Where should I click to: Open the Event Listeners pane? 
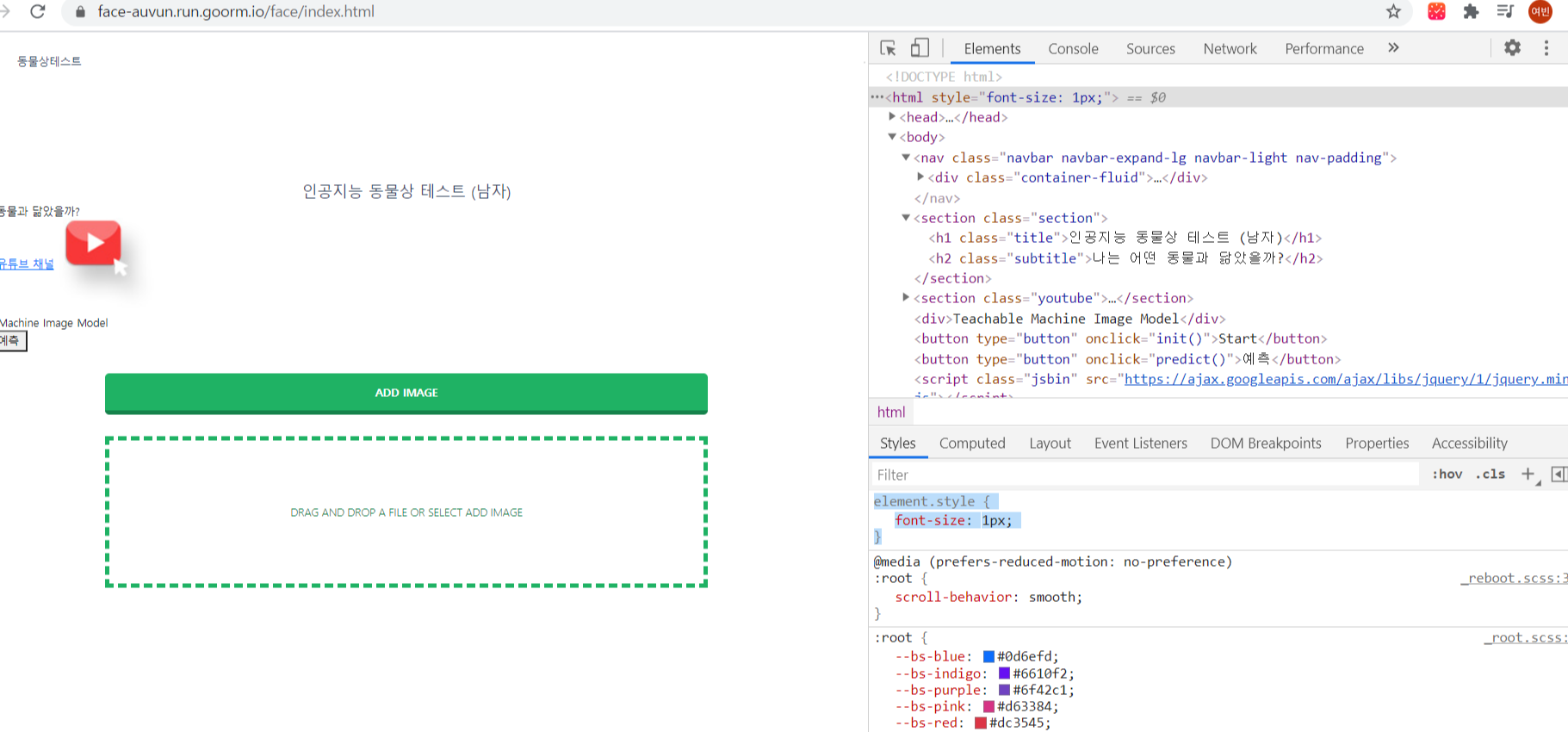(1141, 444)
